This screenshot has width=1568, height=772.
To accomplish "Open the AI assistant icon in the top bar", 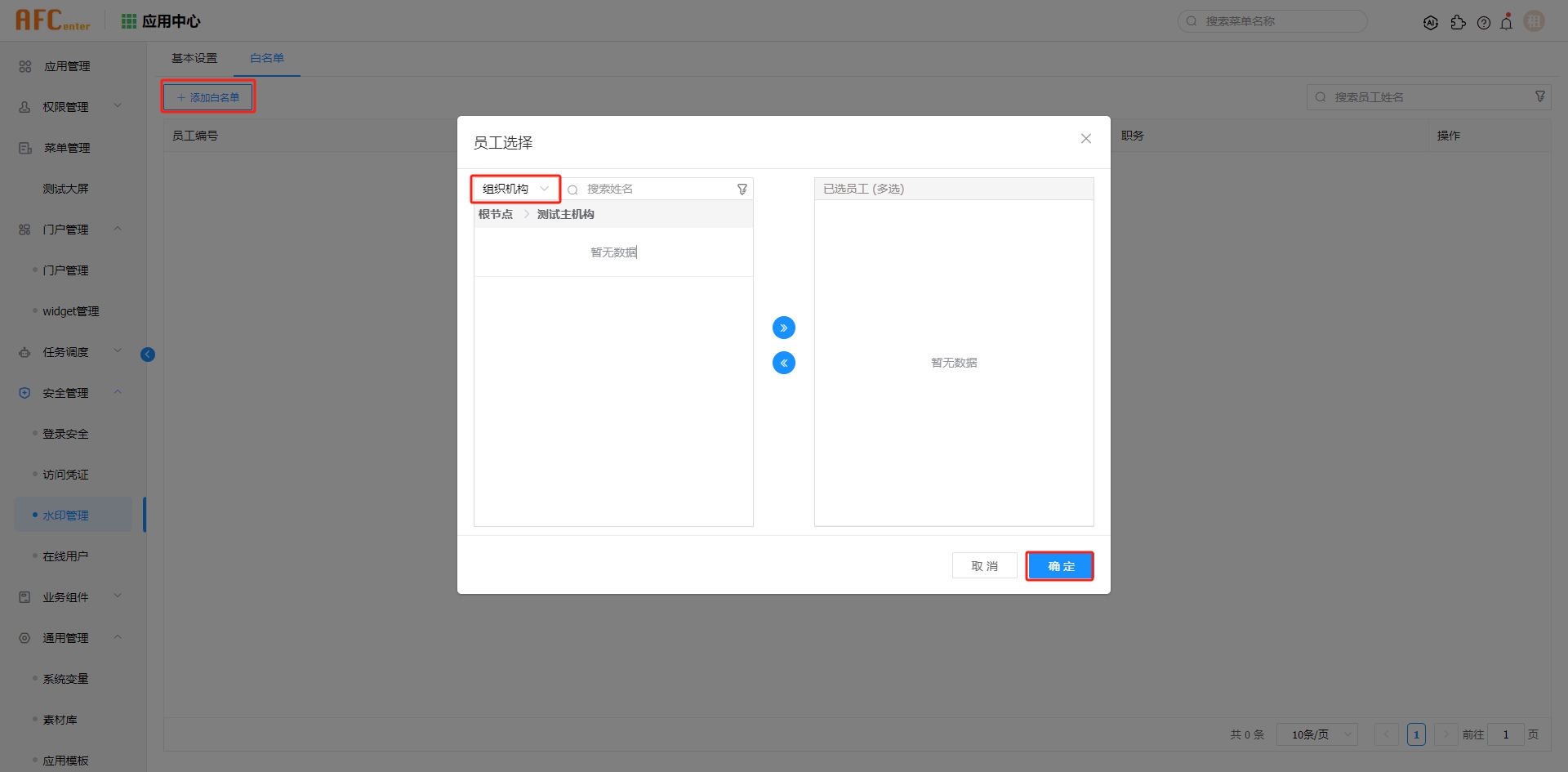I will point(1431,22).
